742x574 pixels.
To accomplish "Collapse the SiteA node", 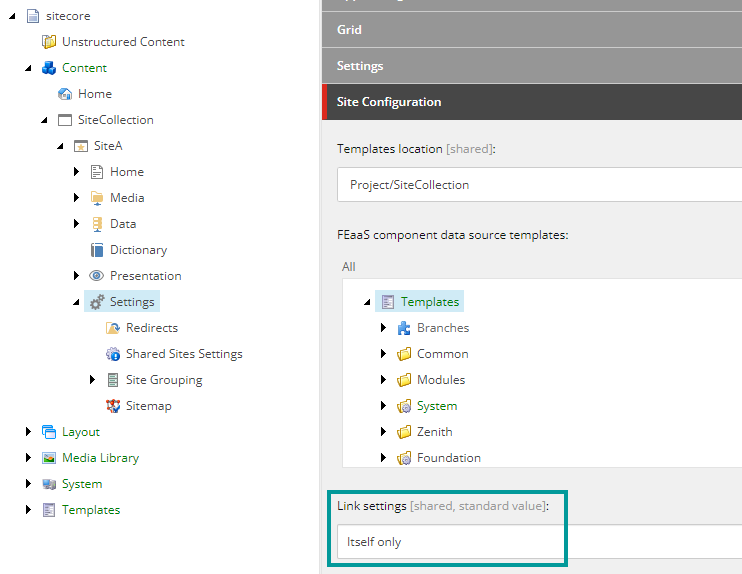I will click(x=60, y=147).
